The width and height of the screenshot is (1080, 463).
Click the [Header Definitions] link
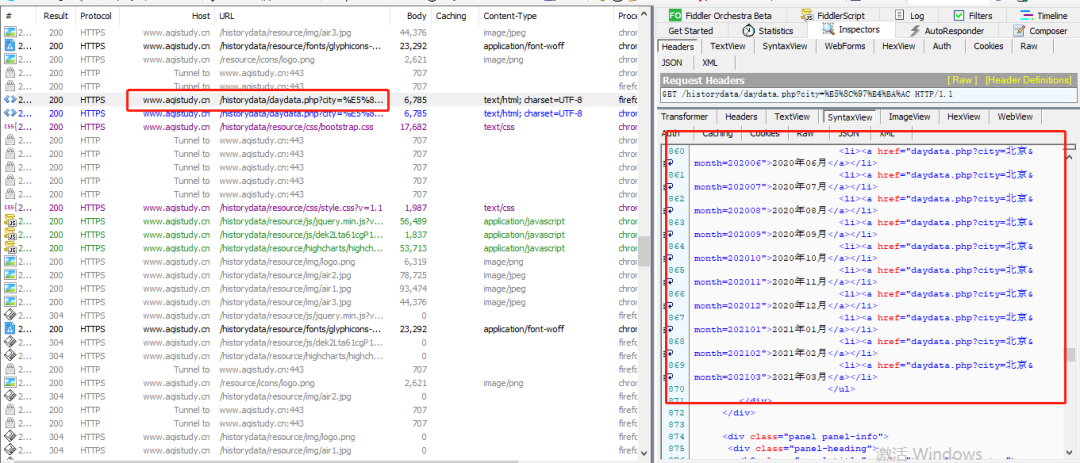pyautogui.click(x=1028, y=81)
